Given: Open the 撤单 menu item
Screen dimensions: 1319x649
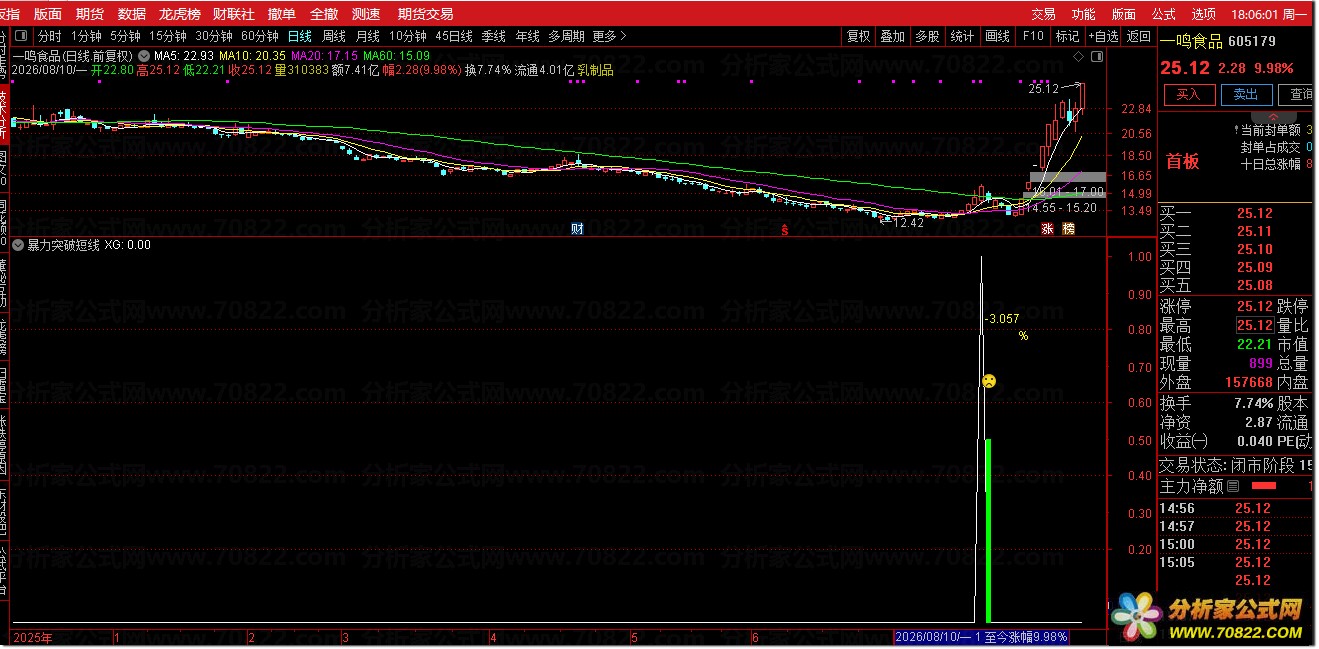Looking at the screenshot, I should pyautogui.click(x=282, y=14).
